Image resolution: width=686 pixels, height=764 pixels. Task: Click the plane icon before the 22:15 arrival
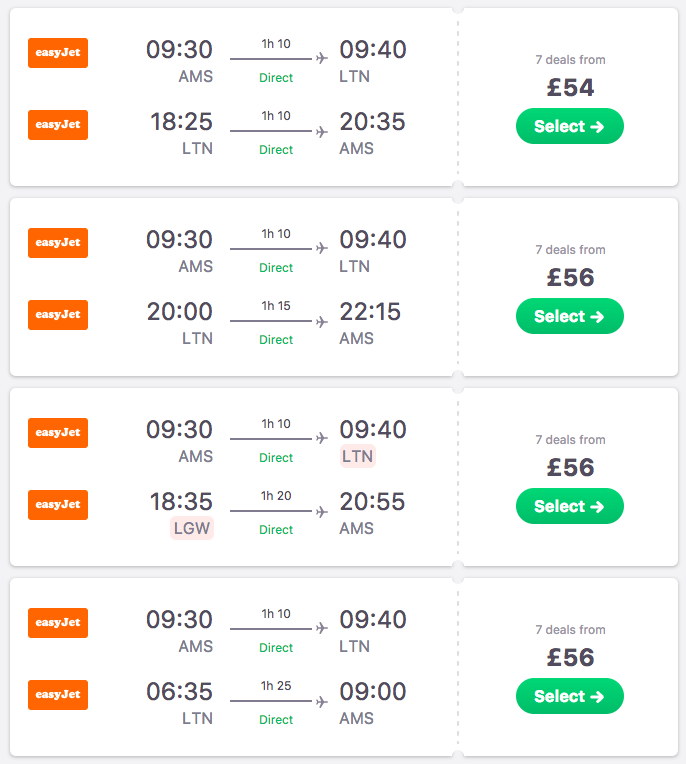tap(322, 321)
